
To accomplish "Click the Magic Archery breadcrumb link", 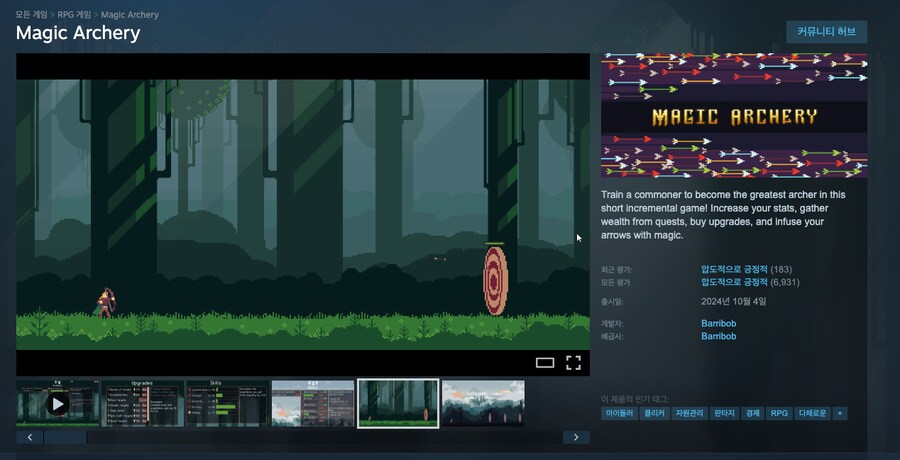I will coord(130,15).
